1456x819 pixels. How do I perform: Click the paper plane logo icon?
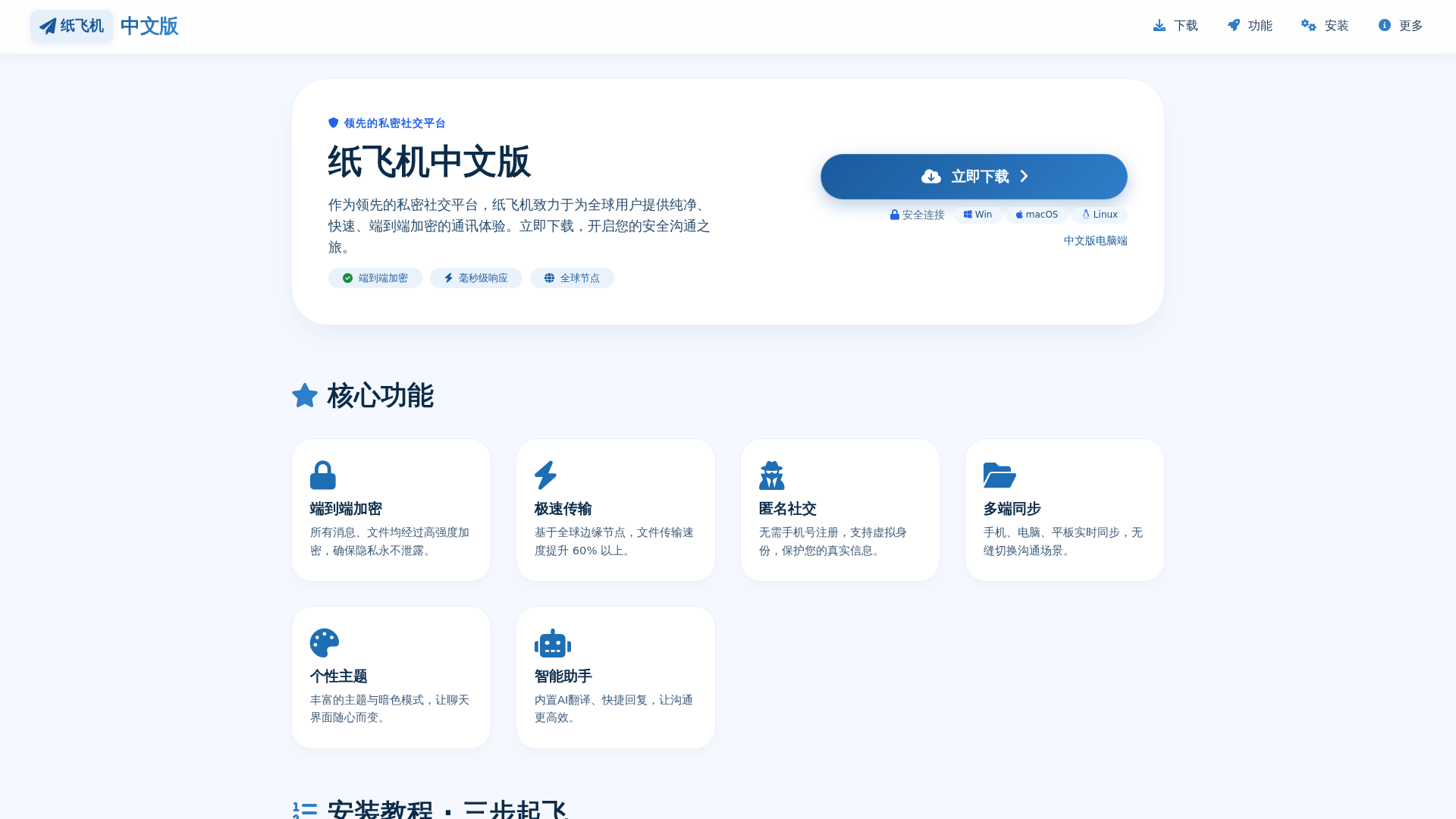point(48,27)
